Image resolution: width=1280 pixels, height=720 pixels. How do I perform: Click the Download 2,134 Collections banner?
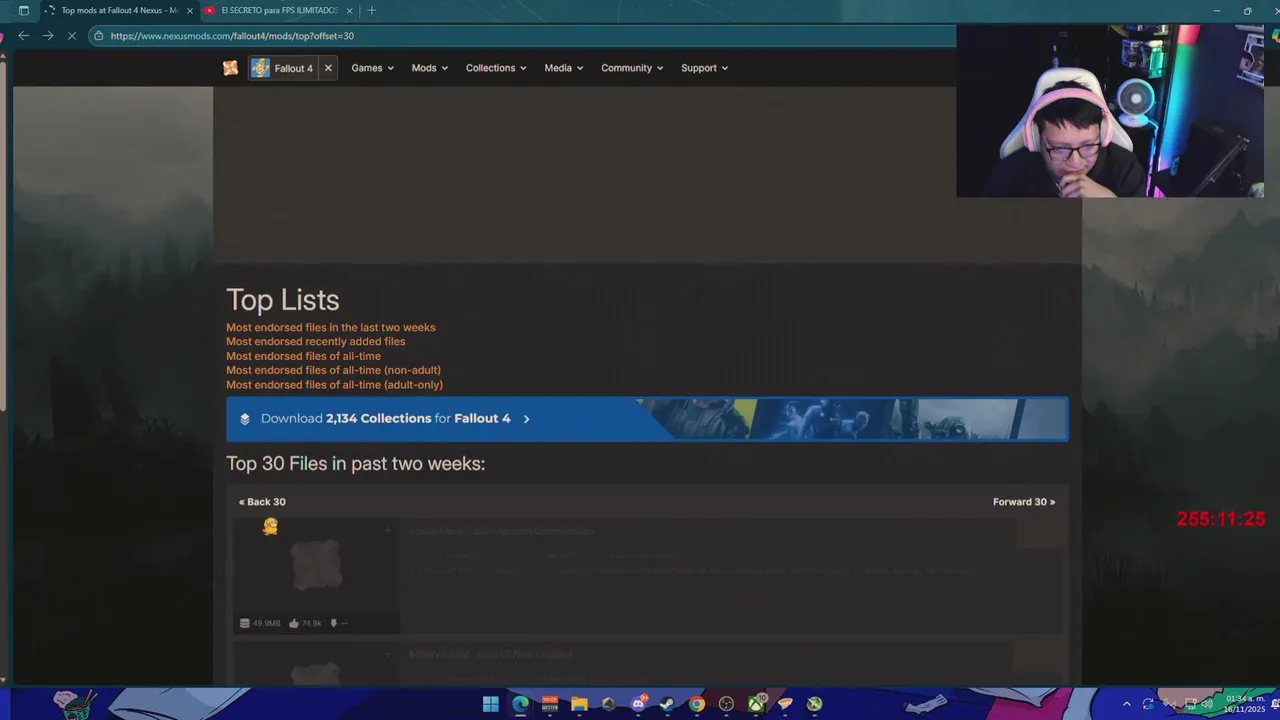click(x=647, y=419)
